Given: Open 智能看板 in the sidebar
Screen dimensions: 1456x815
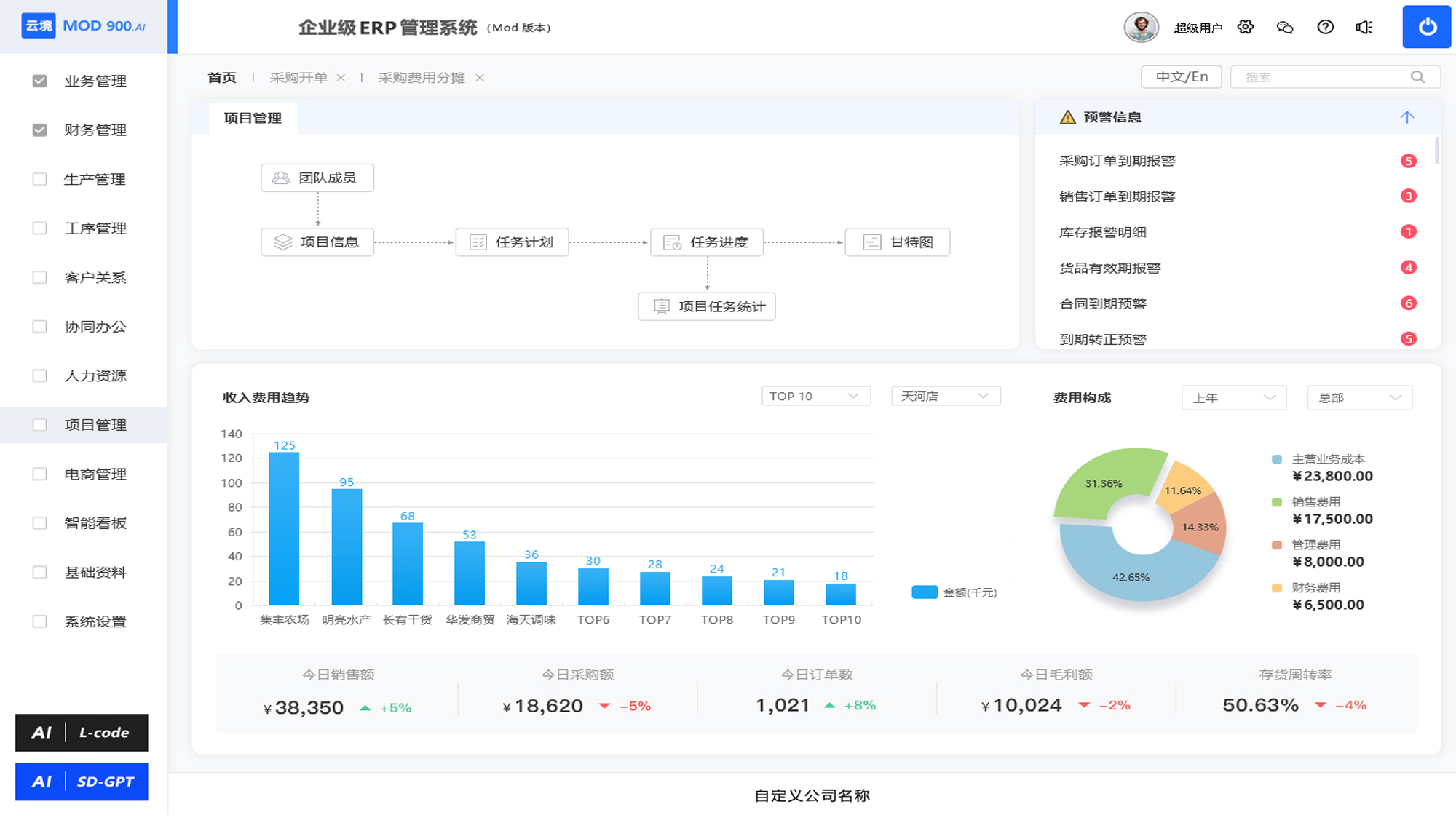Looking at the screenshot, I should [95, 523].
